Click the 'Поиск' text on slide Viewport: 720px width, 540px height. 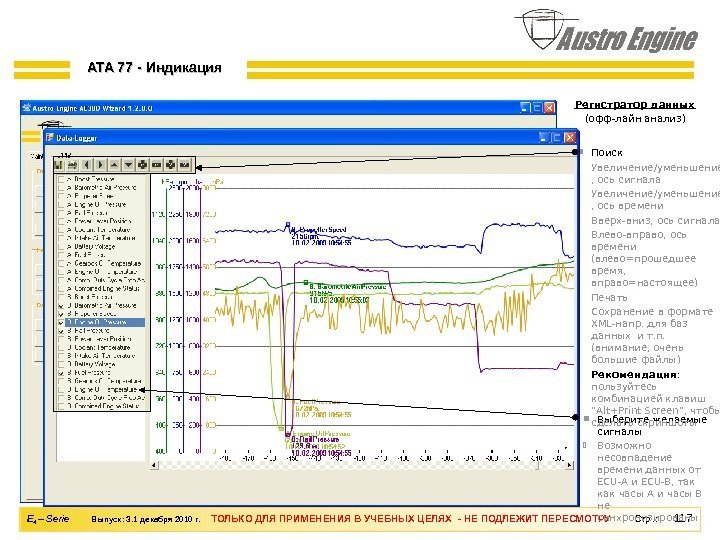pos(607,152)
